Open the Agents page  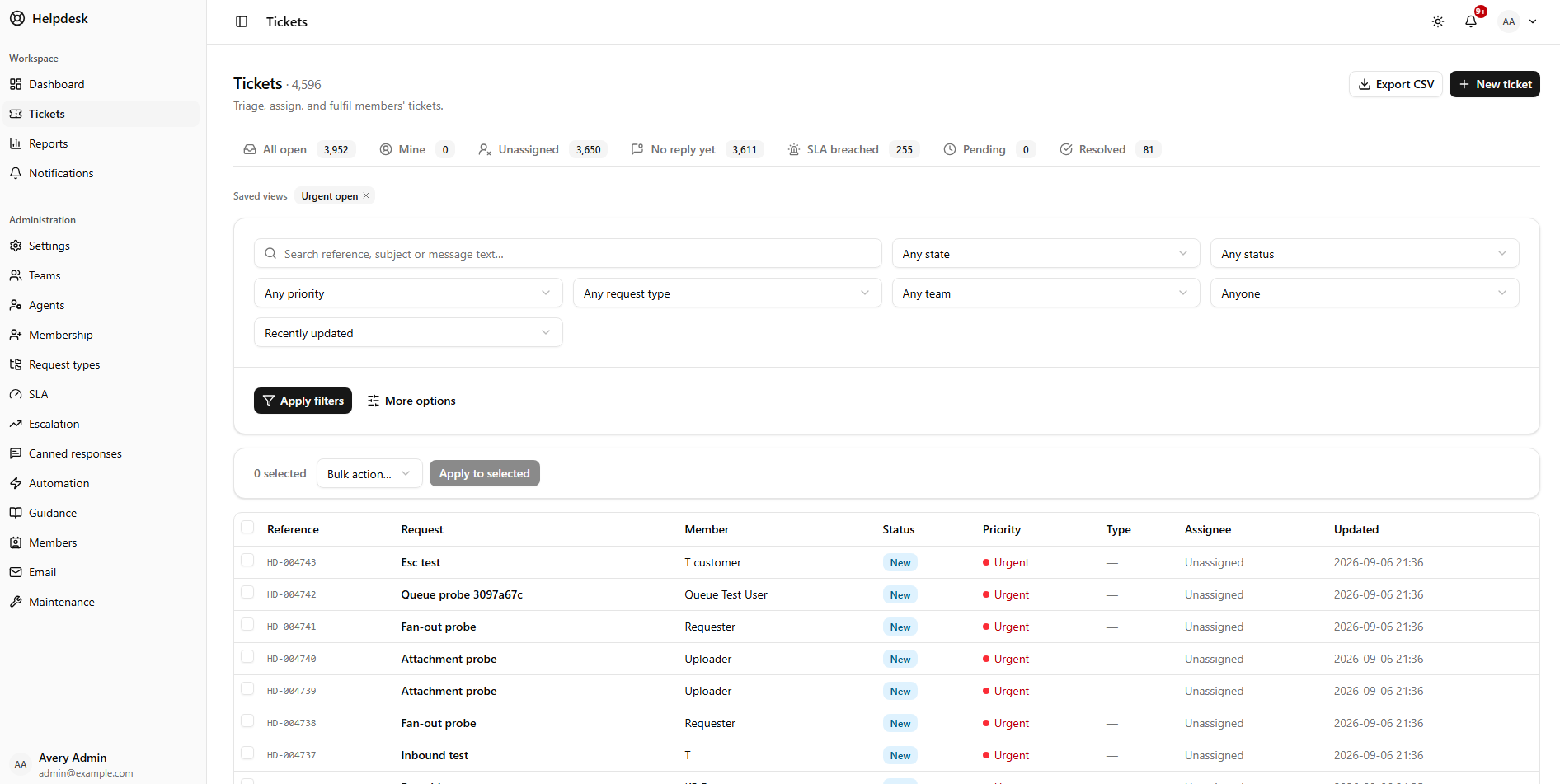[100, 305]
